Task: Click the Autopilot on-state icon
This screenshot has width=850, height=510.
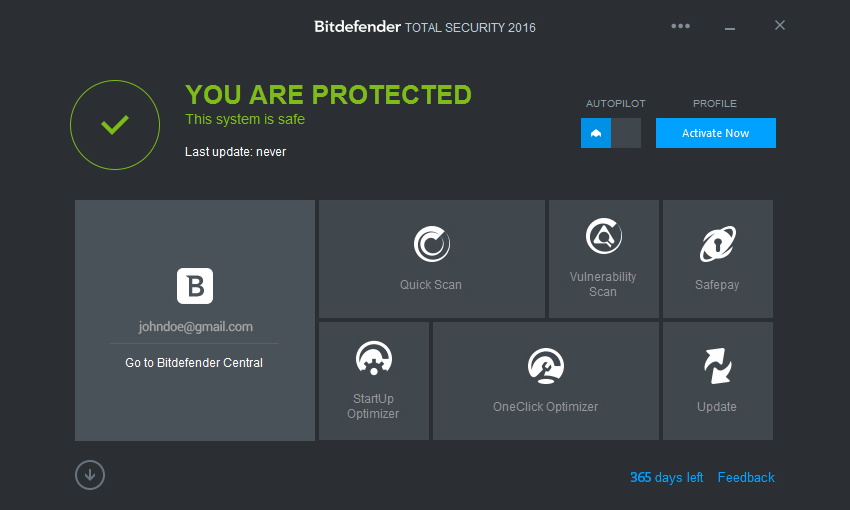Action: [596, 133]
